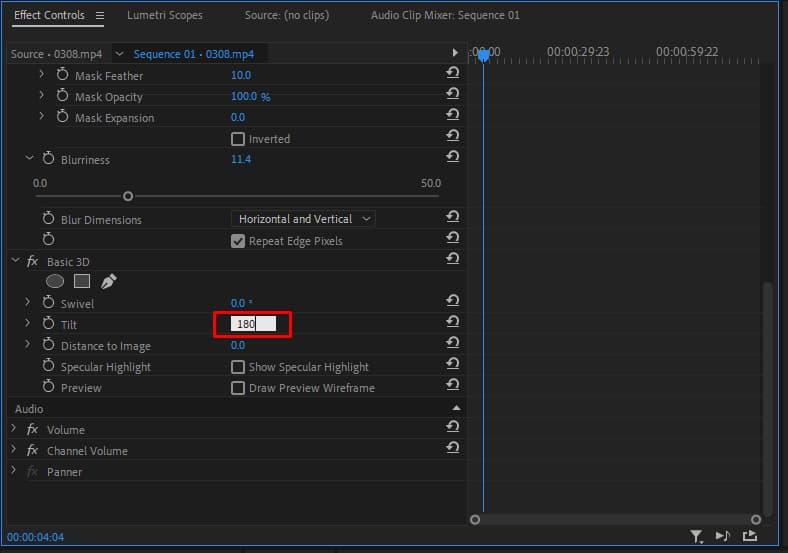Open the Source (no clips) tab

pos(287,16)
